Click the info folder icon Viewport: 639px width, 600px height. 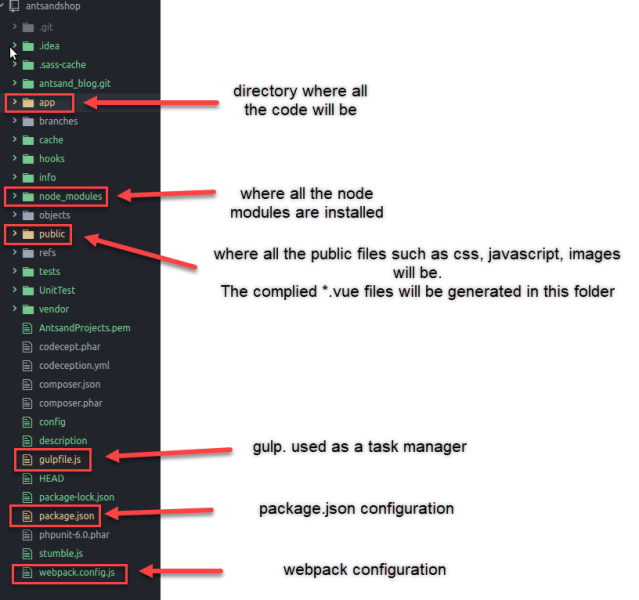pyautogui.click(x=28, y=178)
